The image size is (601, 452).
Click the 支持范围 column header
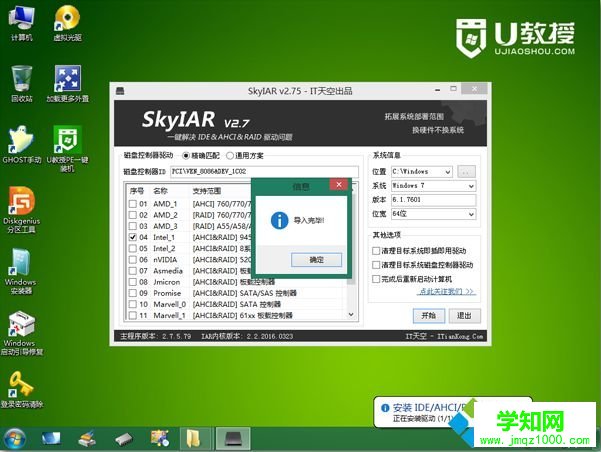207,191
